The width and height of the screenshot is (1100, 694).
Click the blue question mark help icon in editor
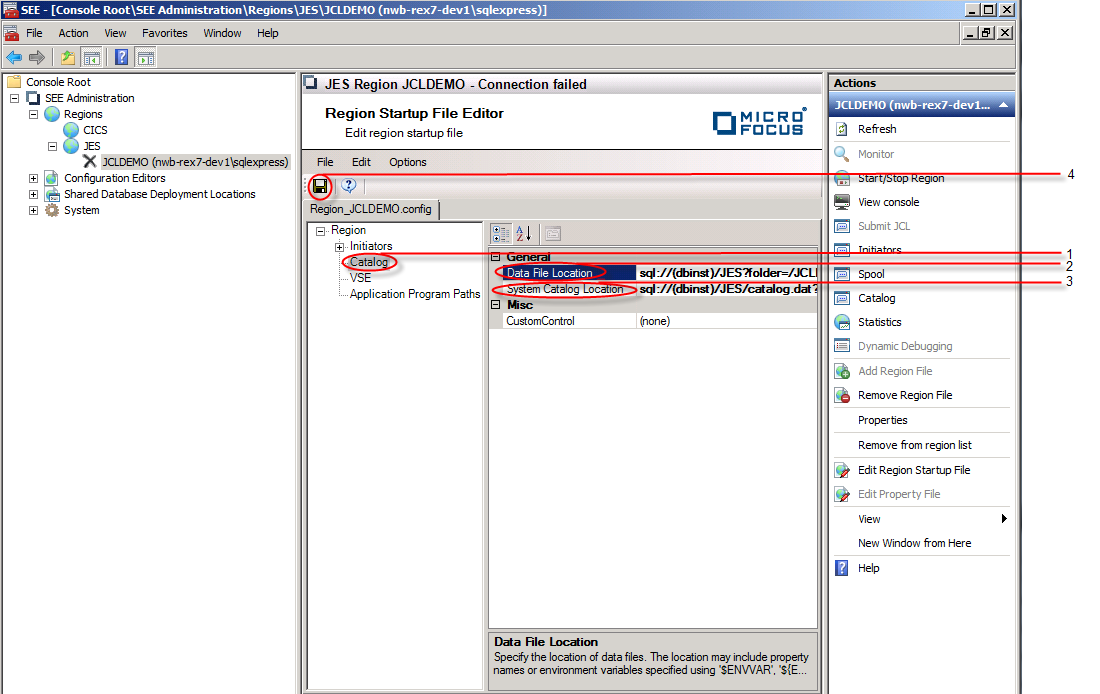coord(349,185)
